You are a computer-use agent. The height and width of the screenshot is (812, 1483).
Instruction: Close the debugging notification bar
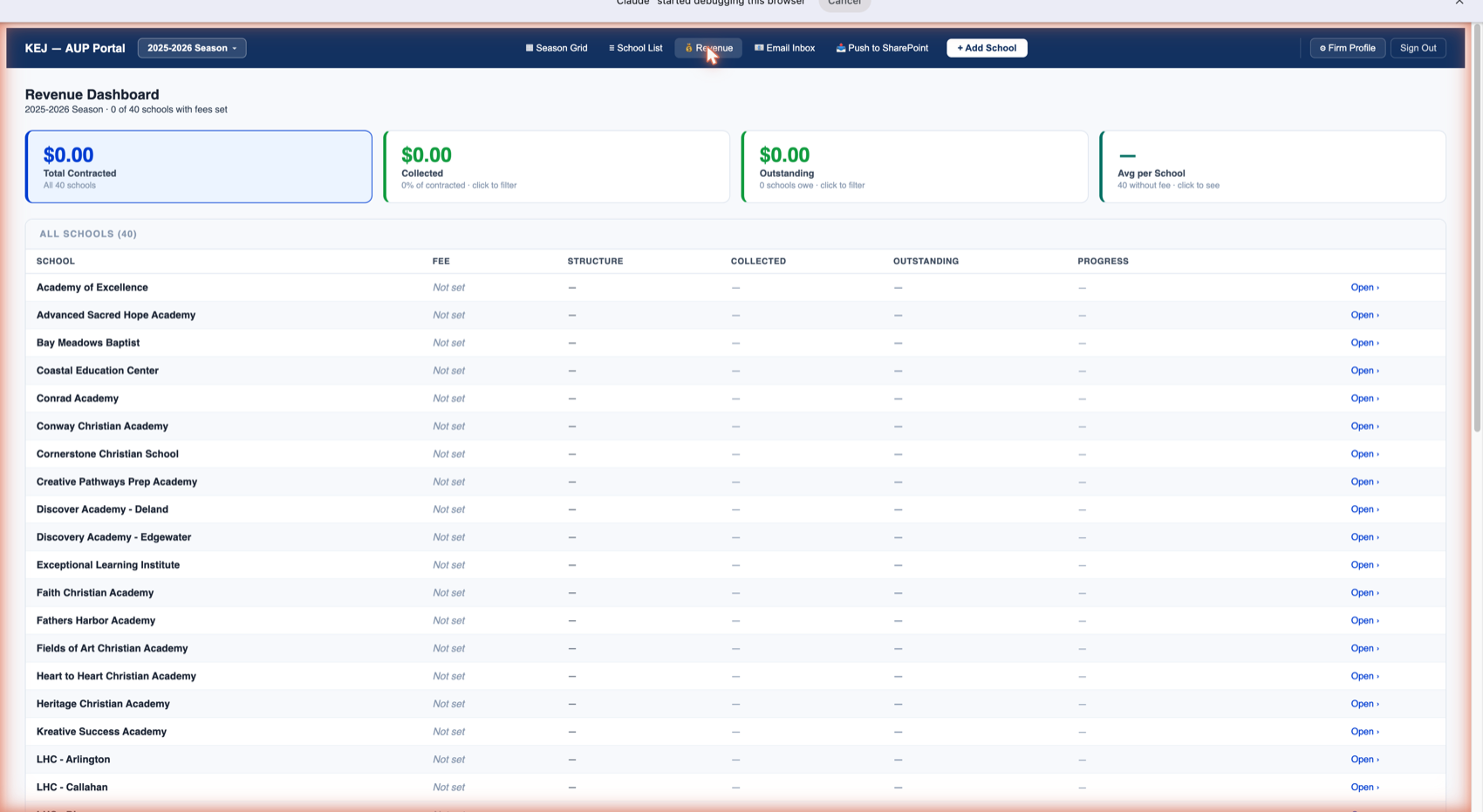click(x=1459, y=3)
